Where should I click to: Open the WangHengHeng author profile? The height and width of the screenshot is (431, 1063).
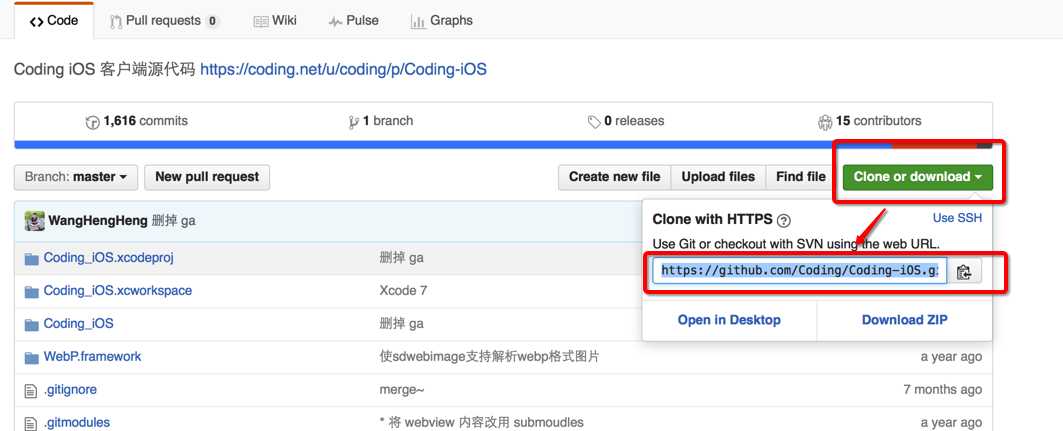coord(98,221)
